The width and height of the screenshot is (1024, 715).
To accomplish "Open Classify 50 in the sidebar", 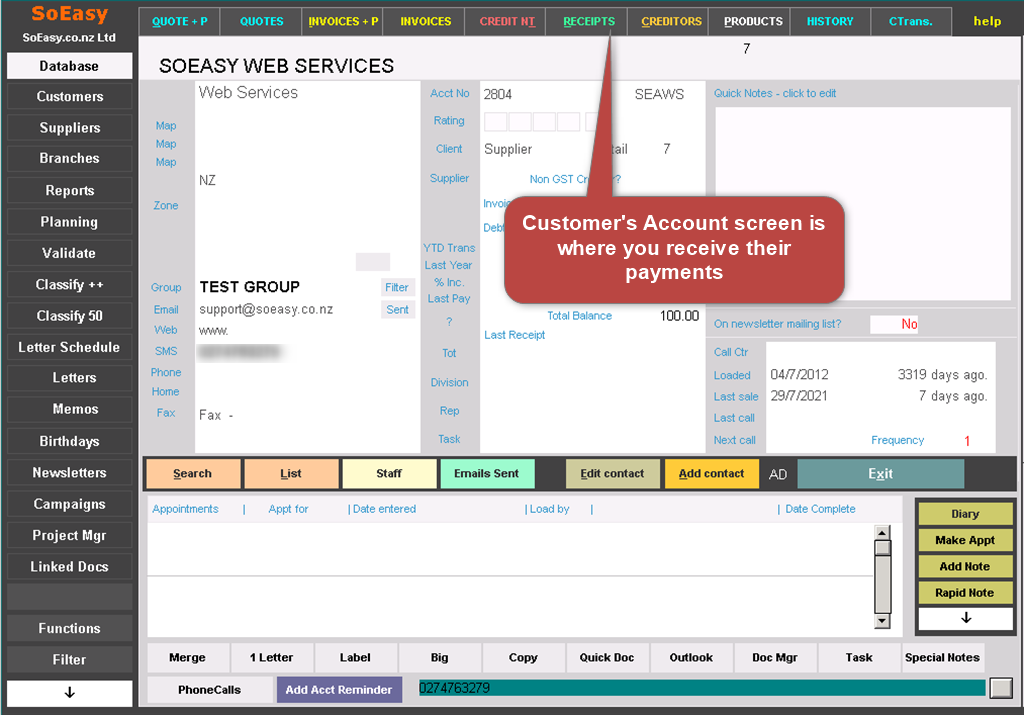I will tap(69, 316).
